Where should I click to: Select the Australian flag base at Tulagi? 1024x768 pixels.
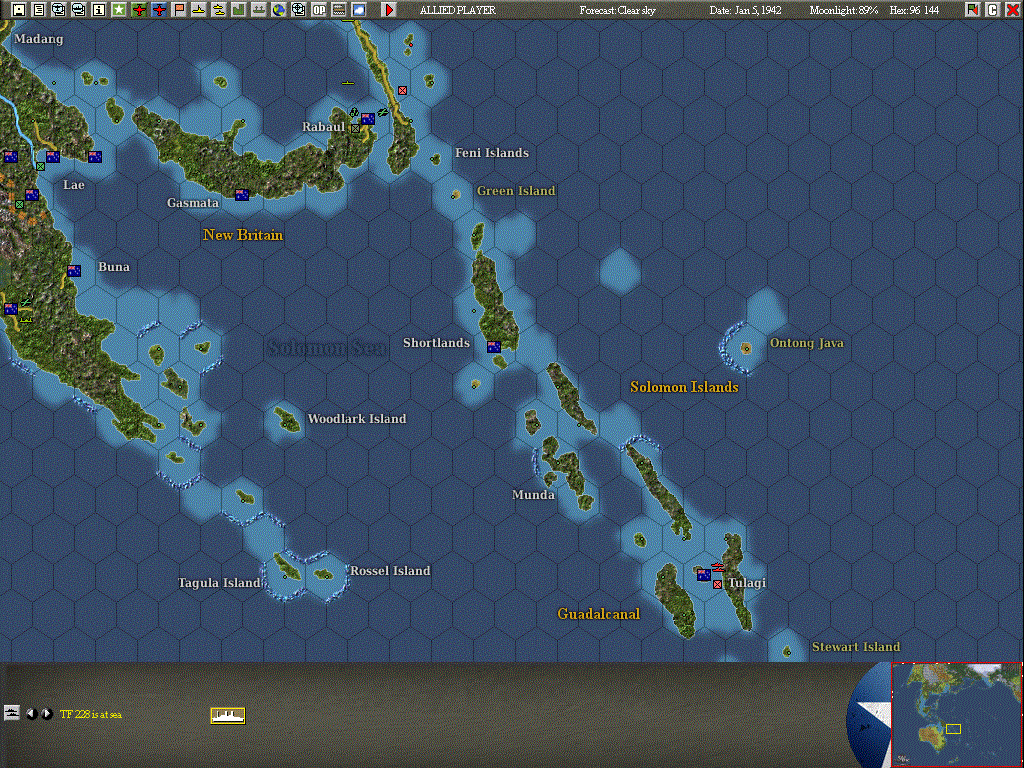[x=704, y=575]
